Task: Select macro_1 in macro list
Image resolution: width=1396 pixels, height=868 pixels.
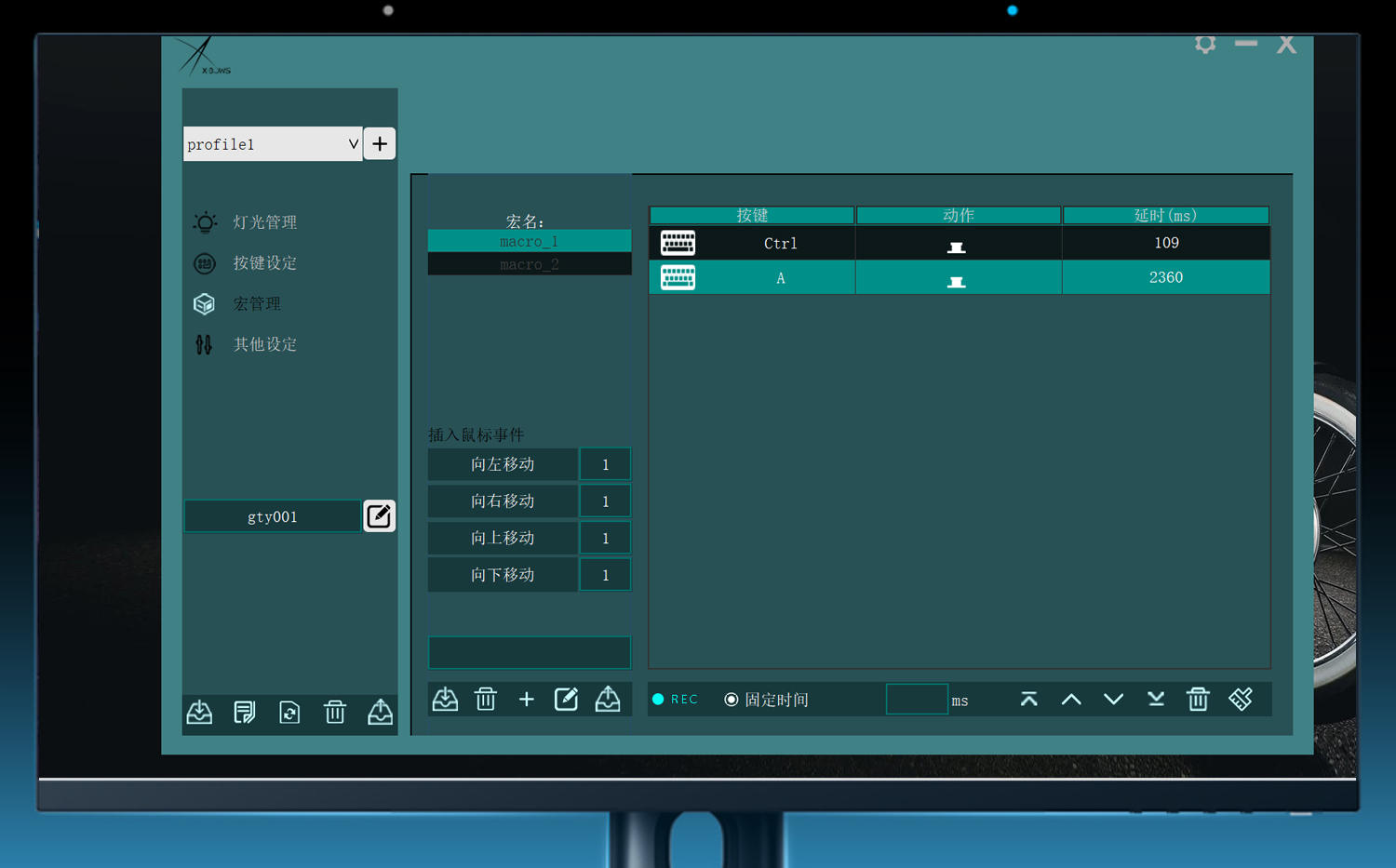Action: pyautogui.click(x=530, y=242)
